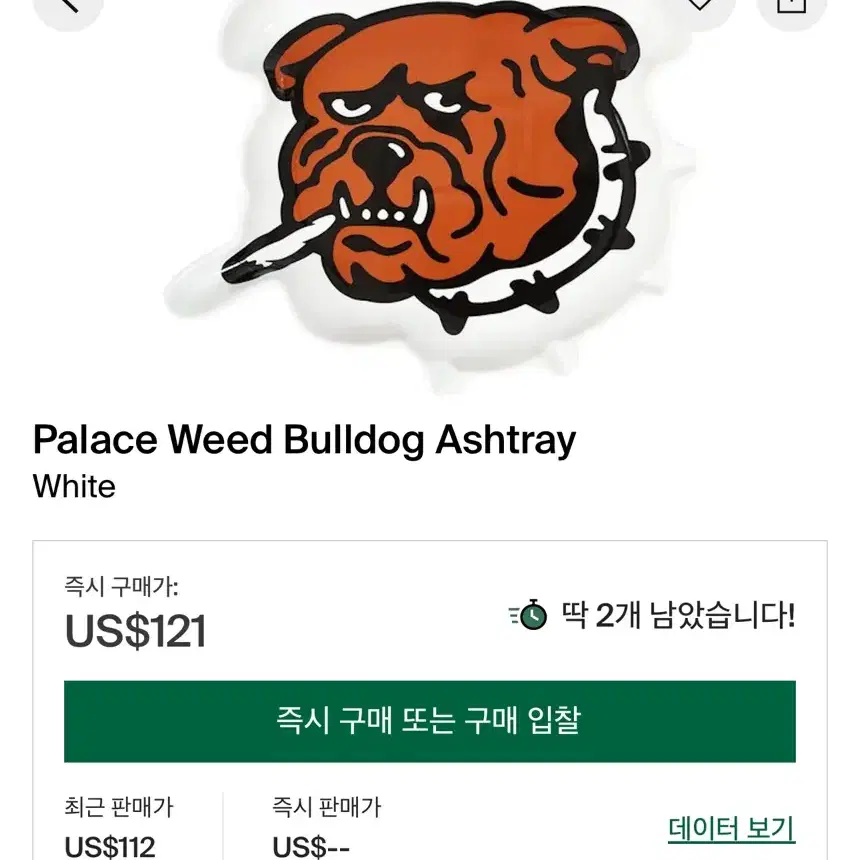Go back using the top-left arrow
The image size is (860, 860).
pyautogui.click(x=68, y=8)
